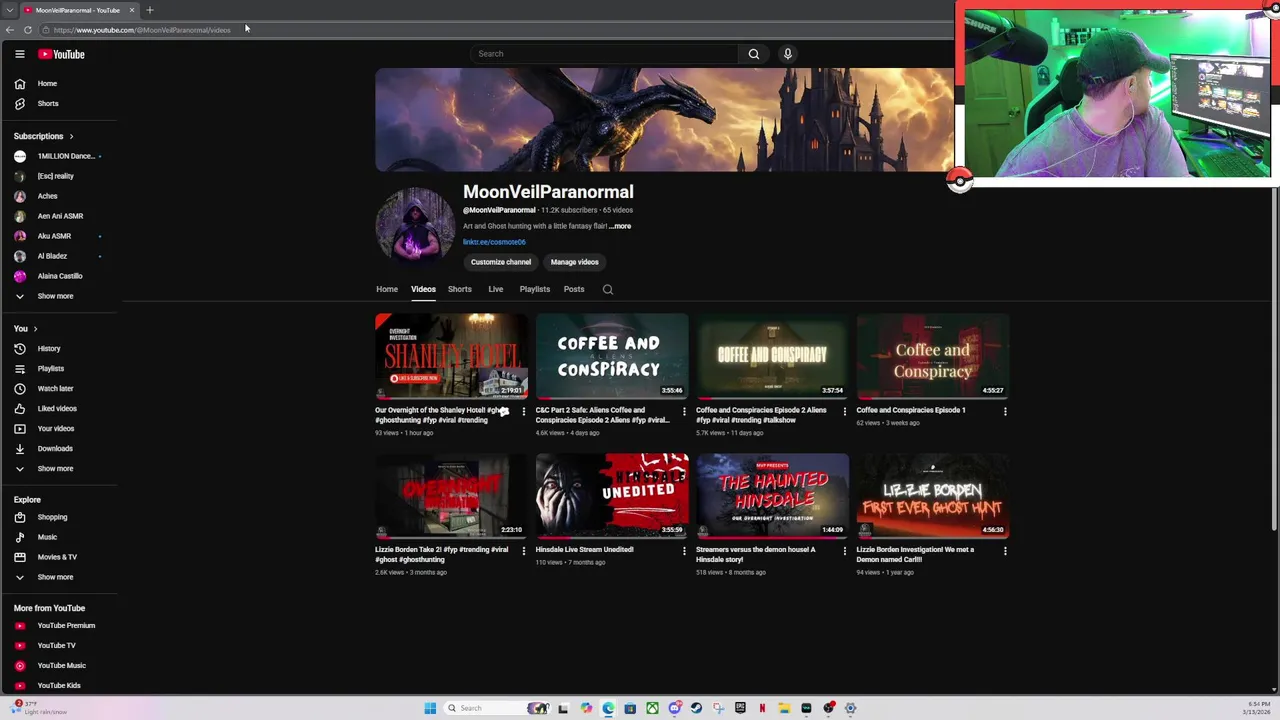The height and width of the screenshot is (720, 1280).
Task: Open YouTube Premium link
Action: pyautogui.click(x=66, y=626)
